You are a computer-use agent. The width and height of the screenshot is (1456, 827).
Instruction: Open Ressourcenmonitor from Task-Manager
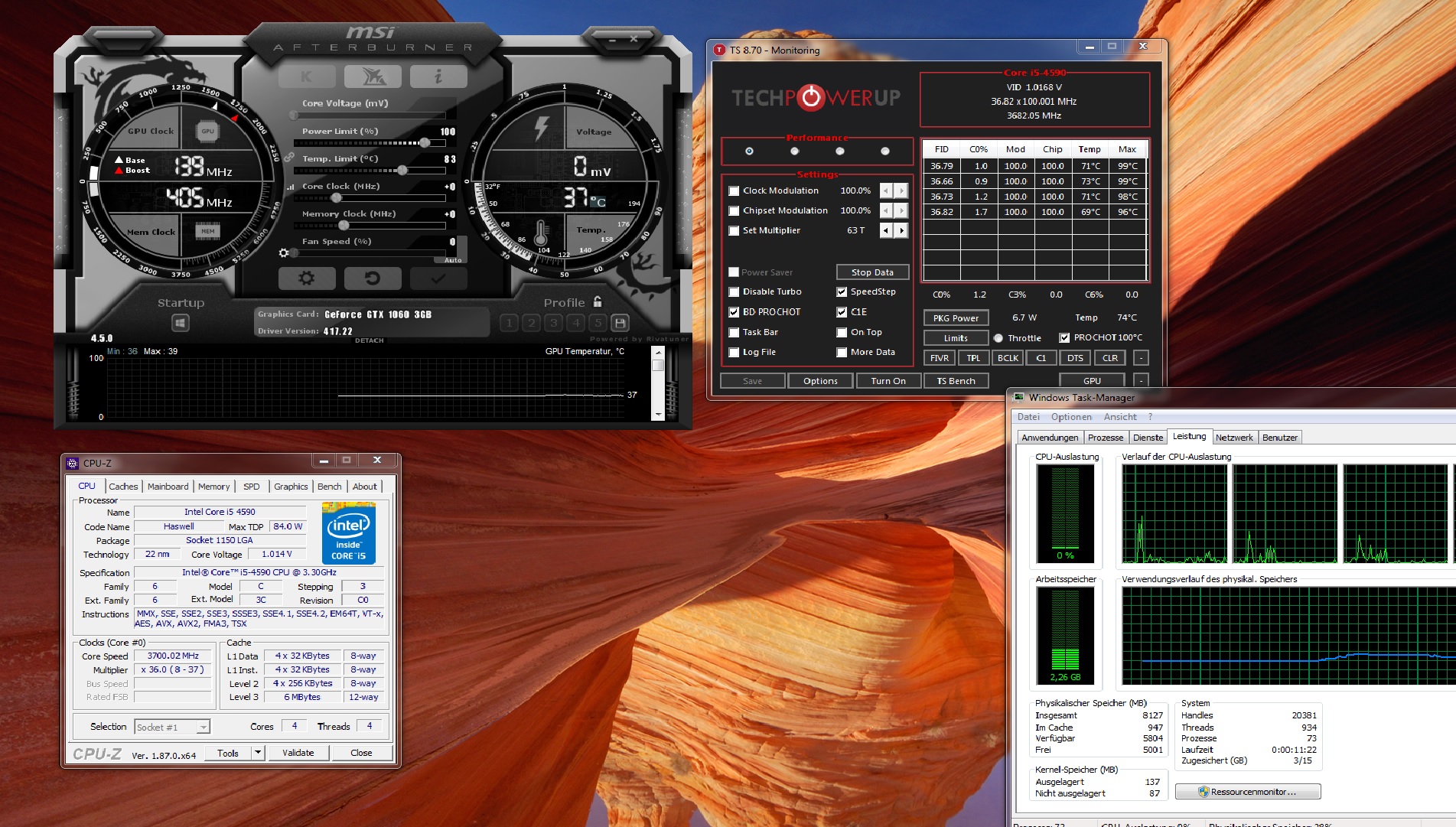coord(1248,792)
